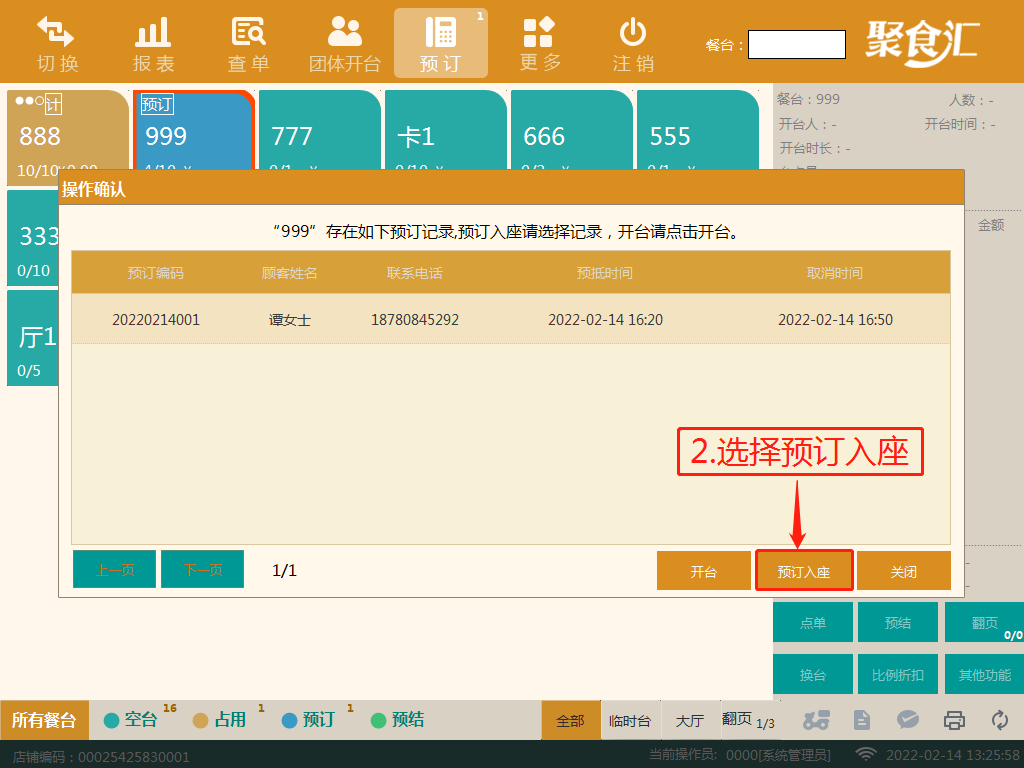The width and height of the screenshot is (1024, 768).
Task: Select the 全部 area tab
Action: [x=571, y=720]
